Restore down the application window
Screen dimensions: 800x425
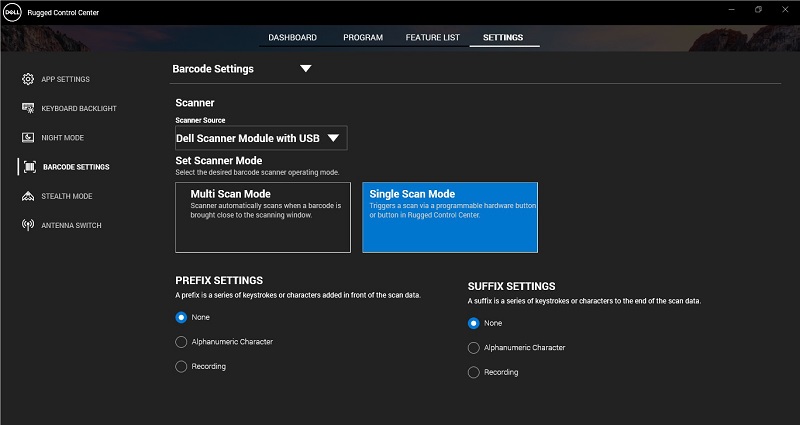coord(758,10)
